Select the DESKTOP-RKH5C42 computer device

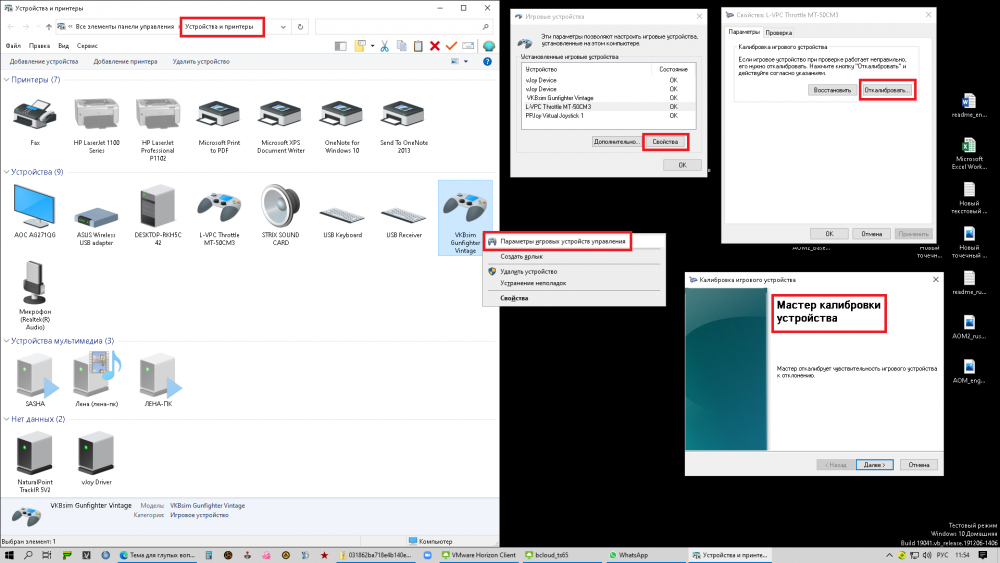click(x=158, y=215)
